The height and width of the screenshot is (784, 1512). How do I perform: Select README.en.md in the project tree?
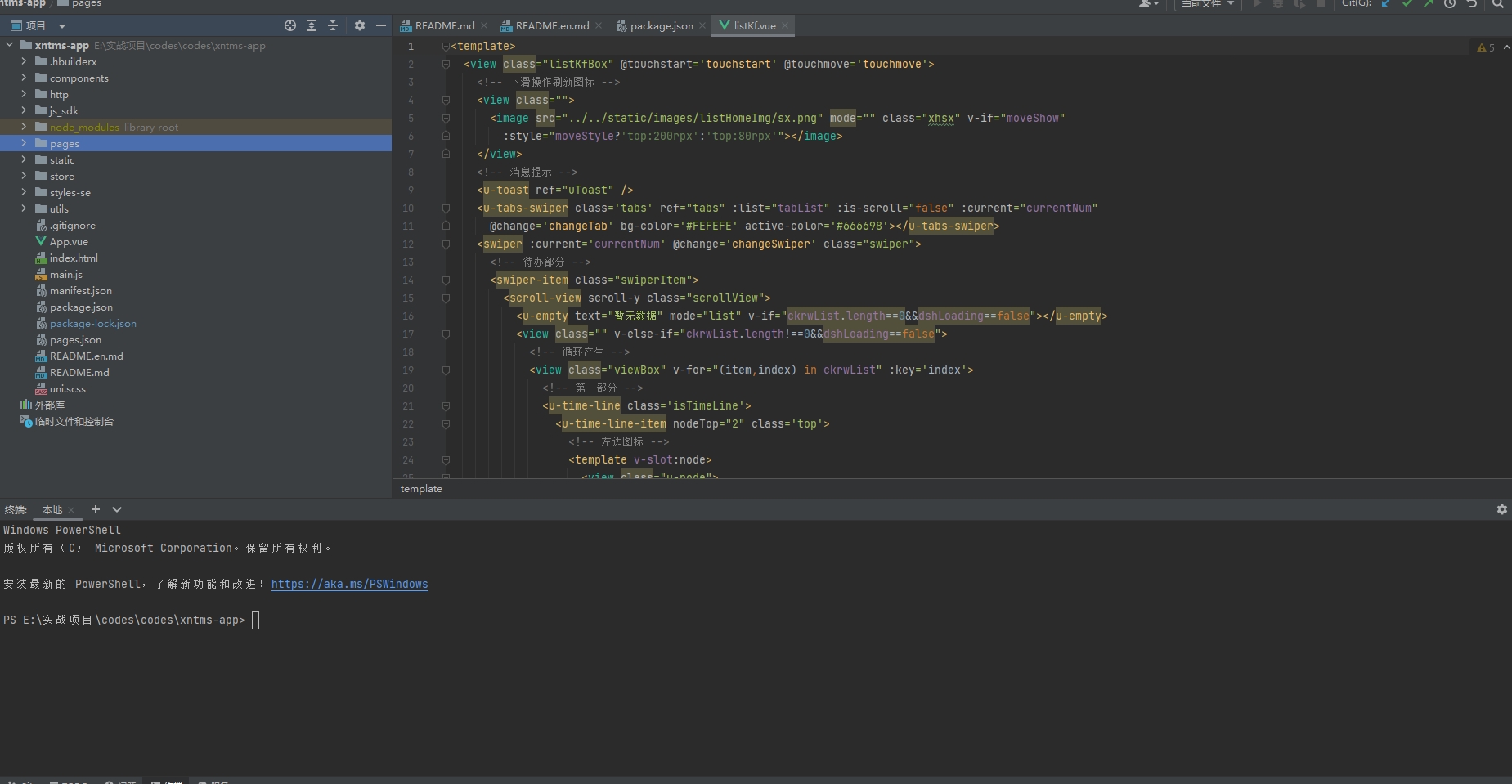(86, 356)
